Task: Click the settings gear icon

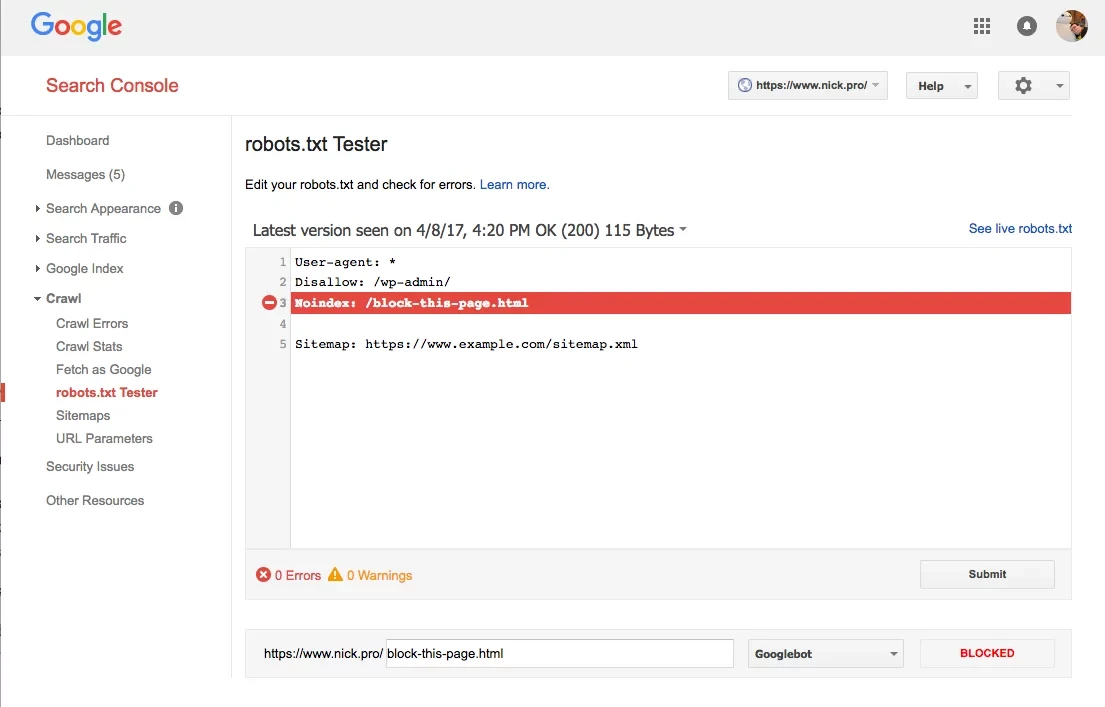Action: click(1023, 86)
